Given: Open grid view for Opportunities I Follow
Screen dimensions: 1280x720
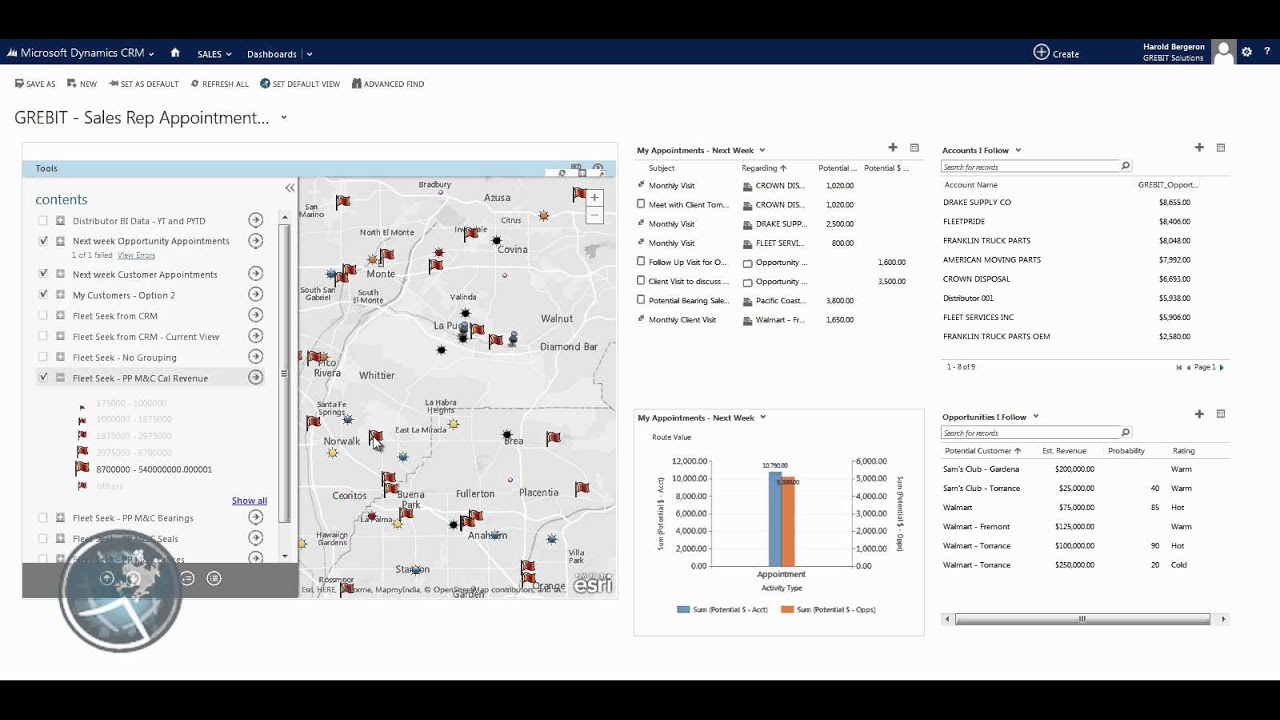Looking at the screenshot, I should click(x=1220, y=414).
